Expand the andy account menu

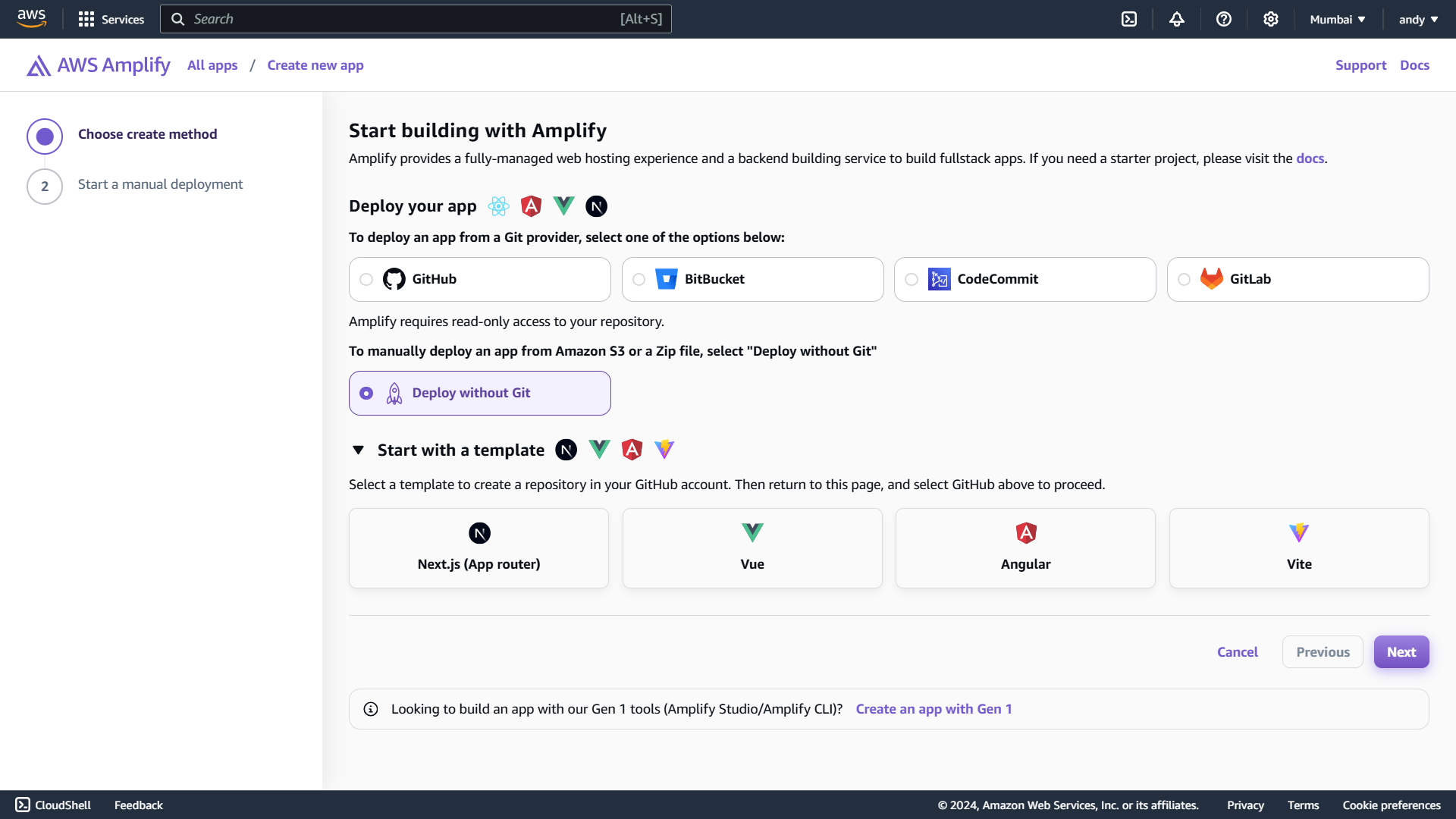(1417, 19)
